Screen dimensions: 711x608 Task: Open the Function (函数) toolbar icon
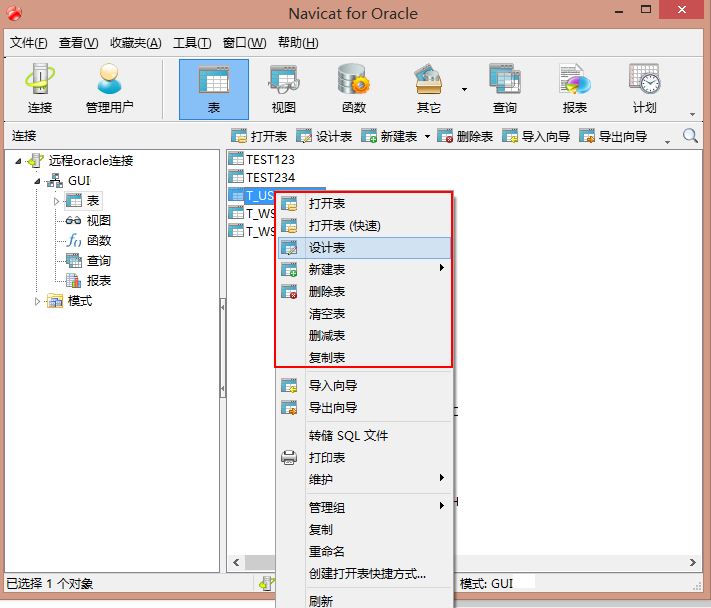coord(354,89)
